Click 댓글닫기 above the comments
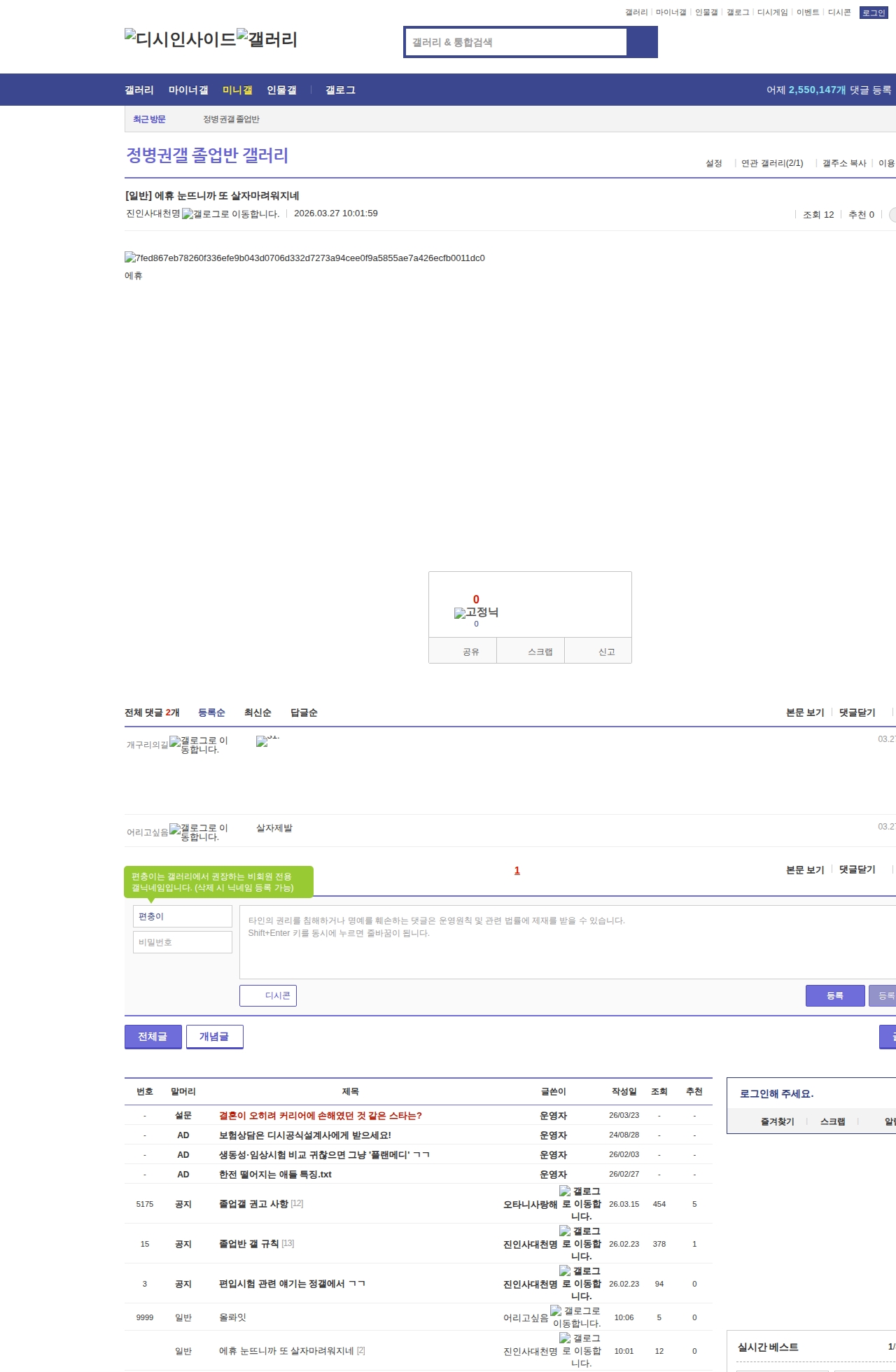896x1372 pixels. [857, 713]
